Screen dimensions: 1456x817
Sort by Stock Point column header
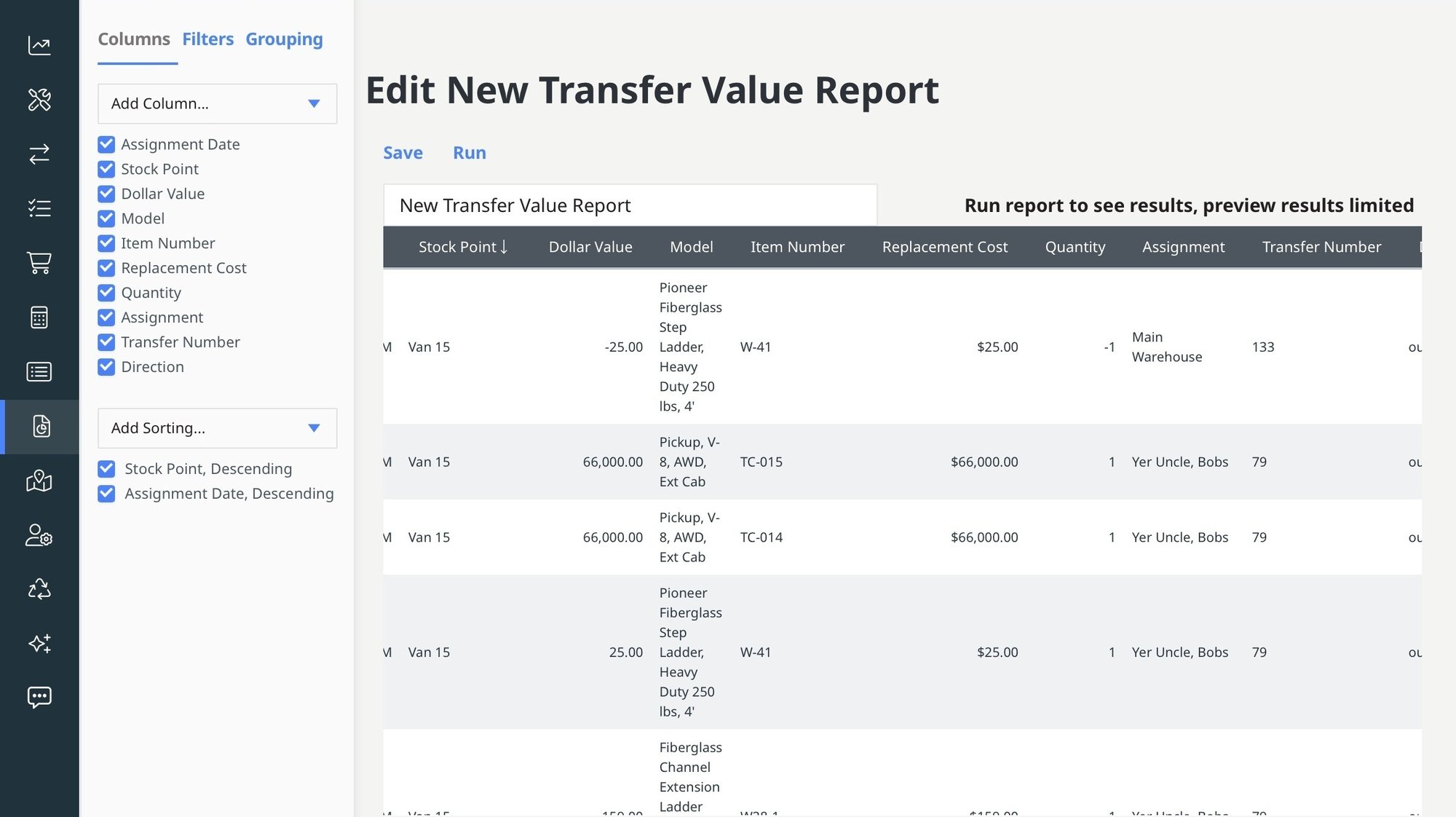462,248
